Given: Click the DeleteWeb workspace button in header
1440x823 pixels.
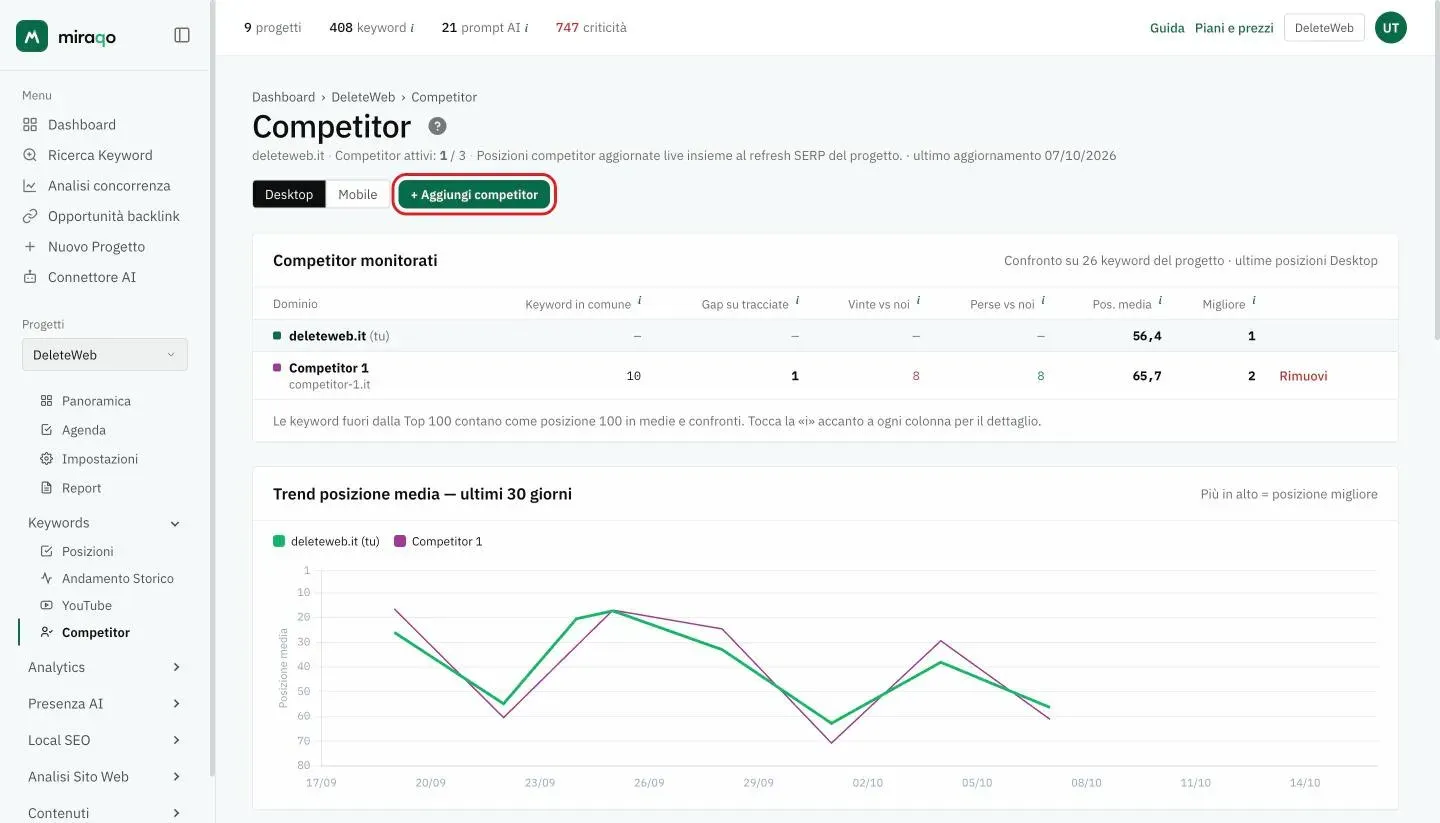Looking at the screenshot, I should click(x=1324, y=28).
